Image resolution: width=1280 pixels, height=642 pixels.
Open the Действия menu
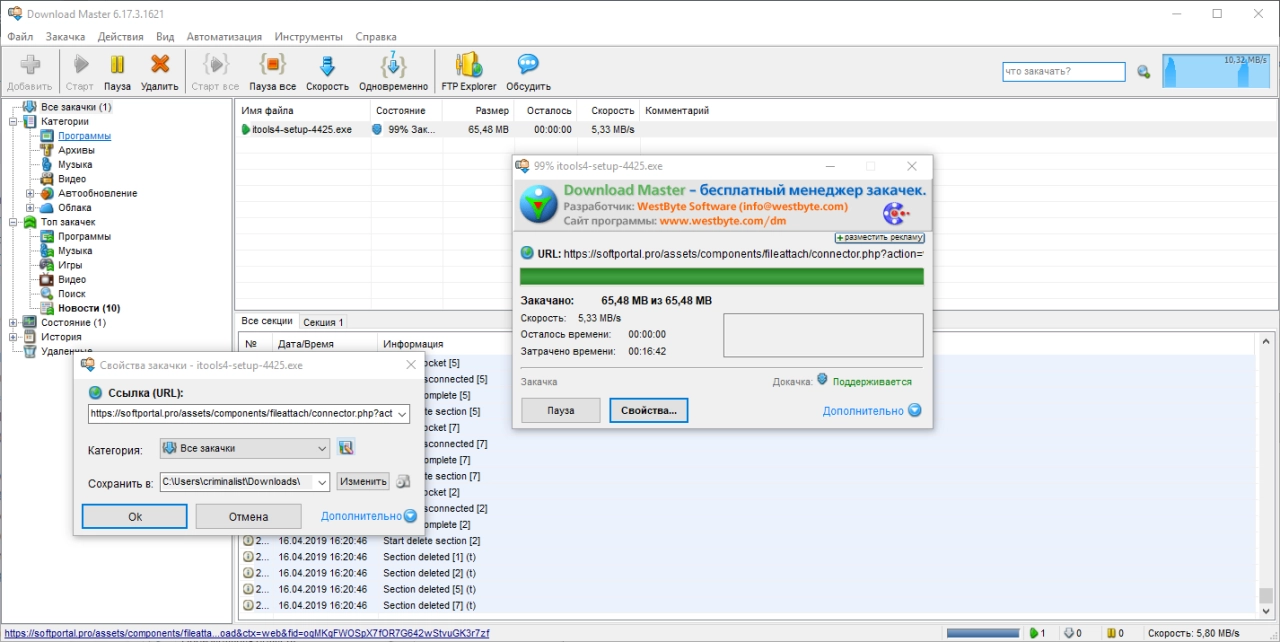coord(120,36)
